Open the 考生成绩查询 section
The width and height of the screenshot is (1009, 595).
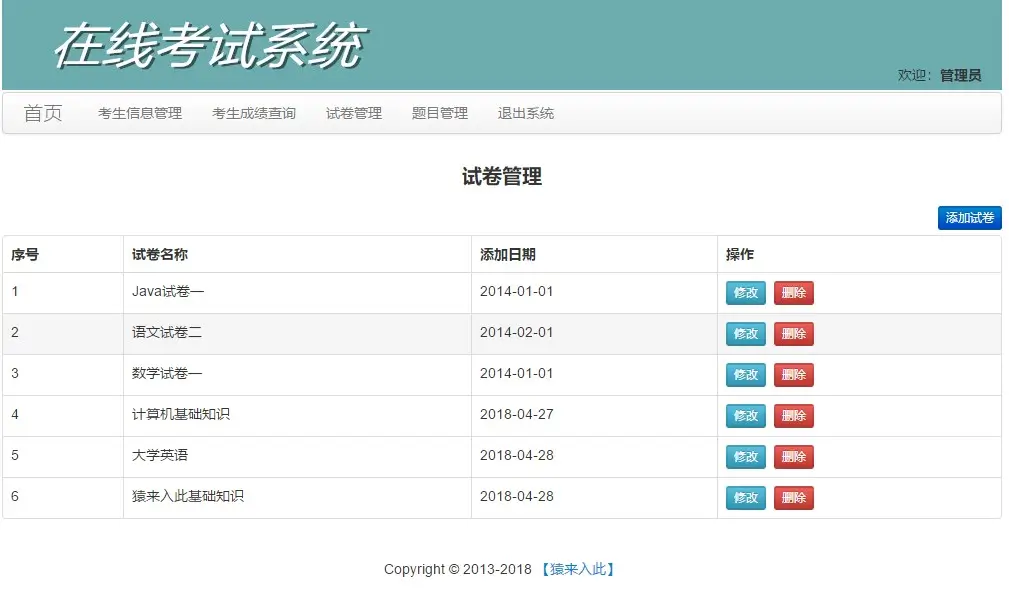[253, 113]
